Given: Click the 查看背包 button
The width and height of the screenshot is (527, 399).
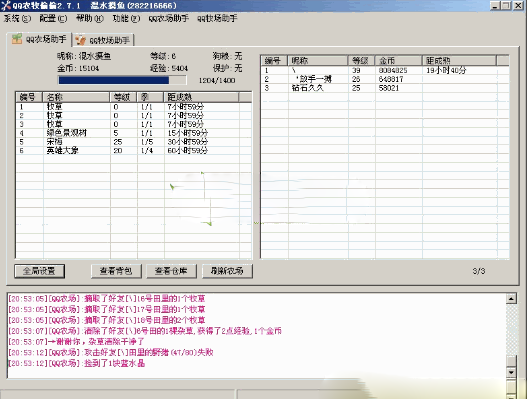Looking at the screenshot, I should point(116,271).
